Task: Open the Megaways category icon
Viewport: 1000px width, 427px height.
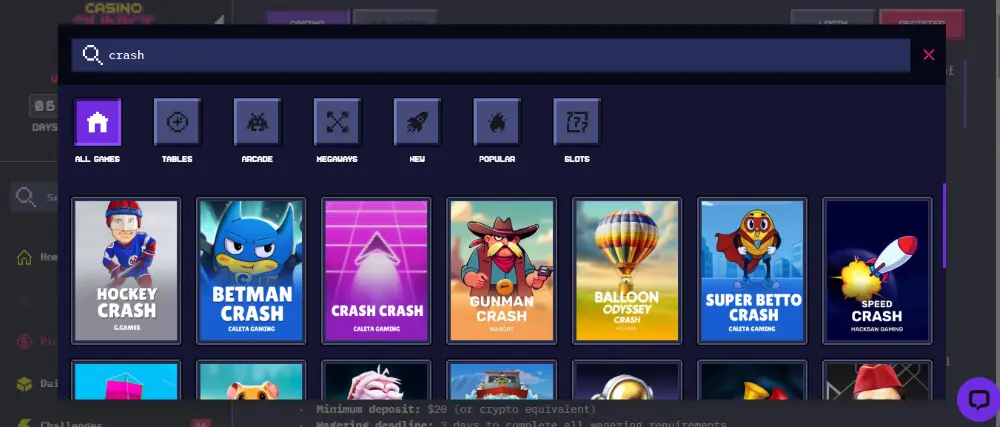Action: (337, 122)
